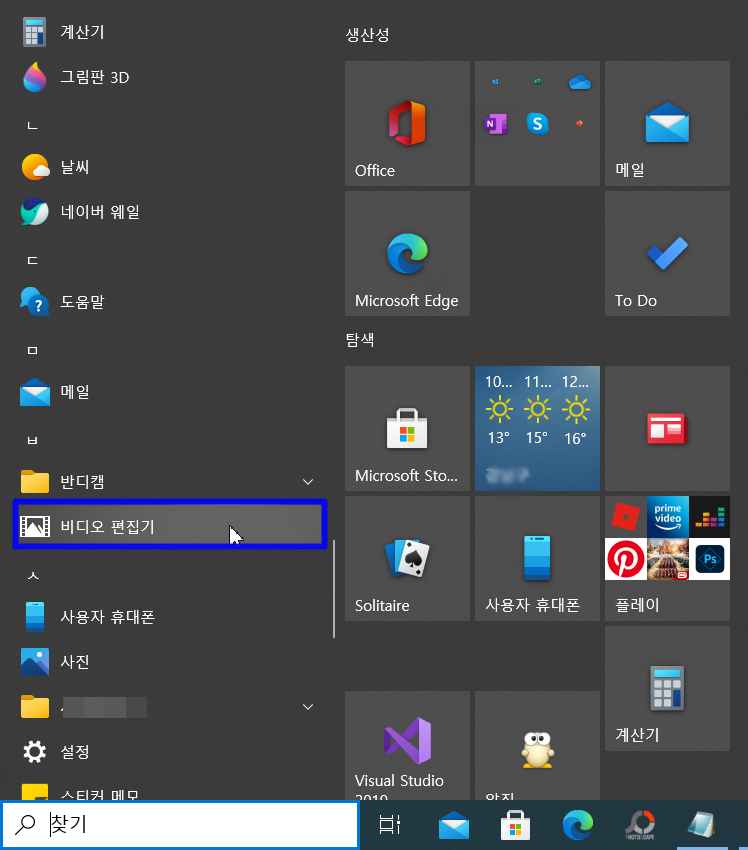Open PhotoScape from the taskbar
Screen dimensions: 748x850
pyautogui.click(x=640, y=825)
